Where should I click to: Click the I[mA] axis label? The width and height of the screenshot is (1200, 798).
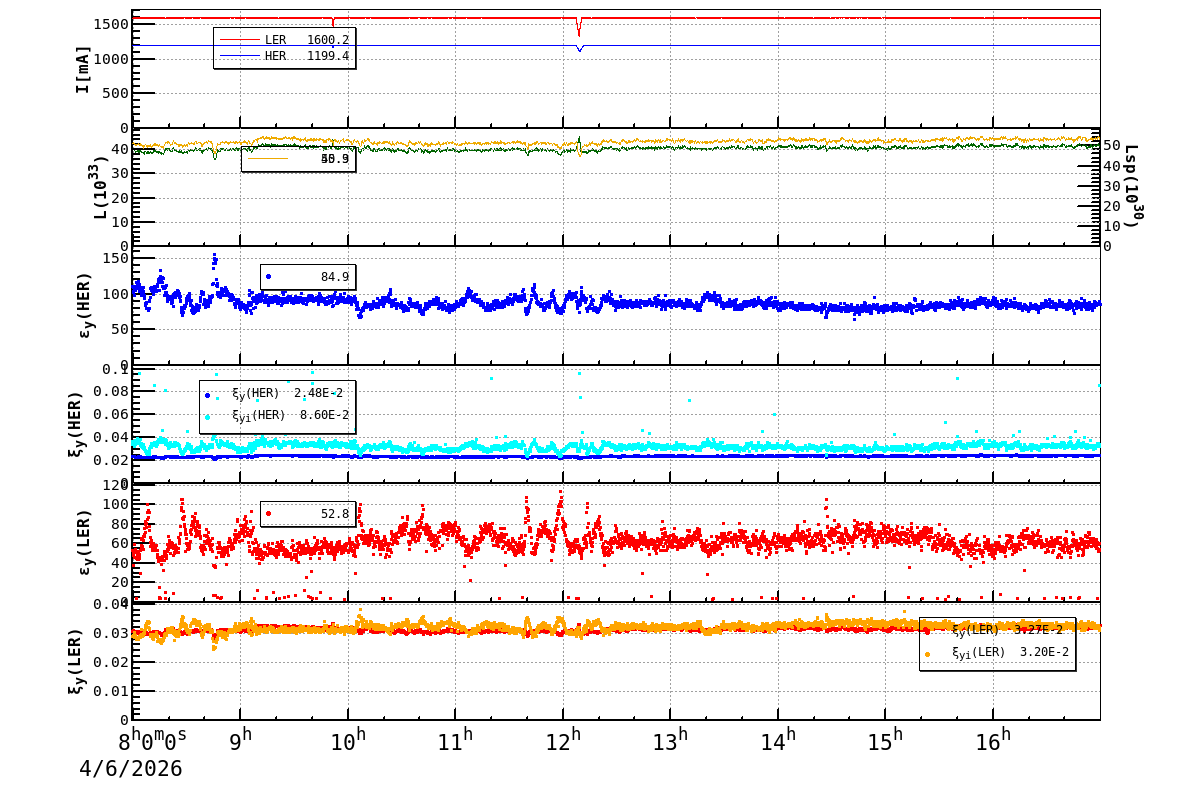point(83,69)
